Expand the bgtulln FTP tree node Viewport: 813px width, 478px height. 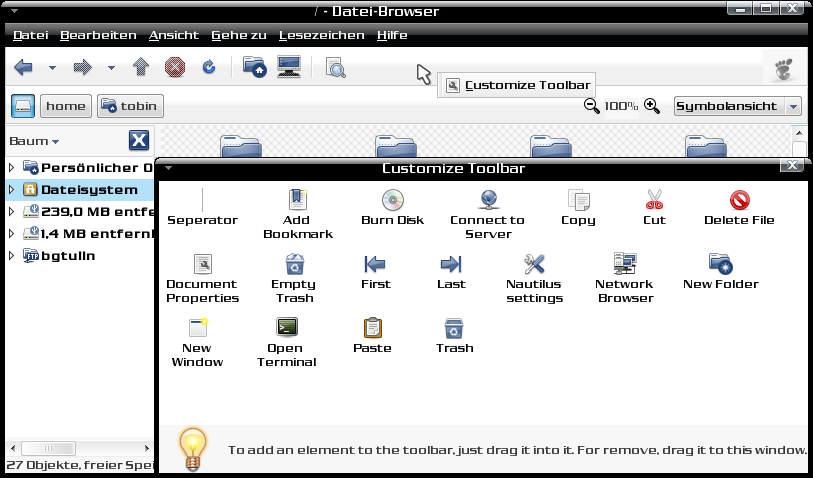tap(11, 256)
